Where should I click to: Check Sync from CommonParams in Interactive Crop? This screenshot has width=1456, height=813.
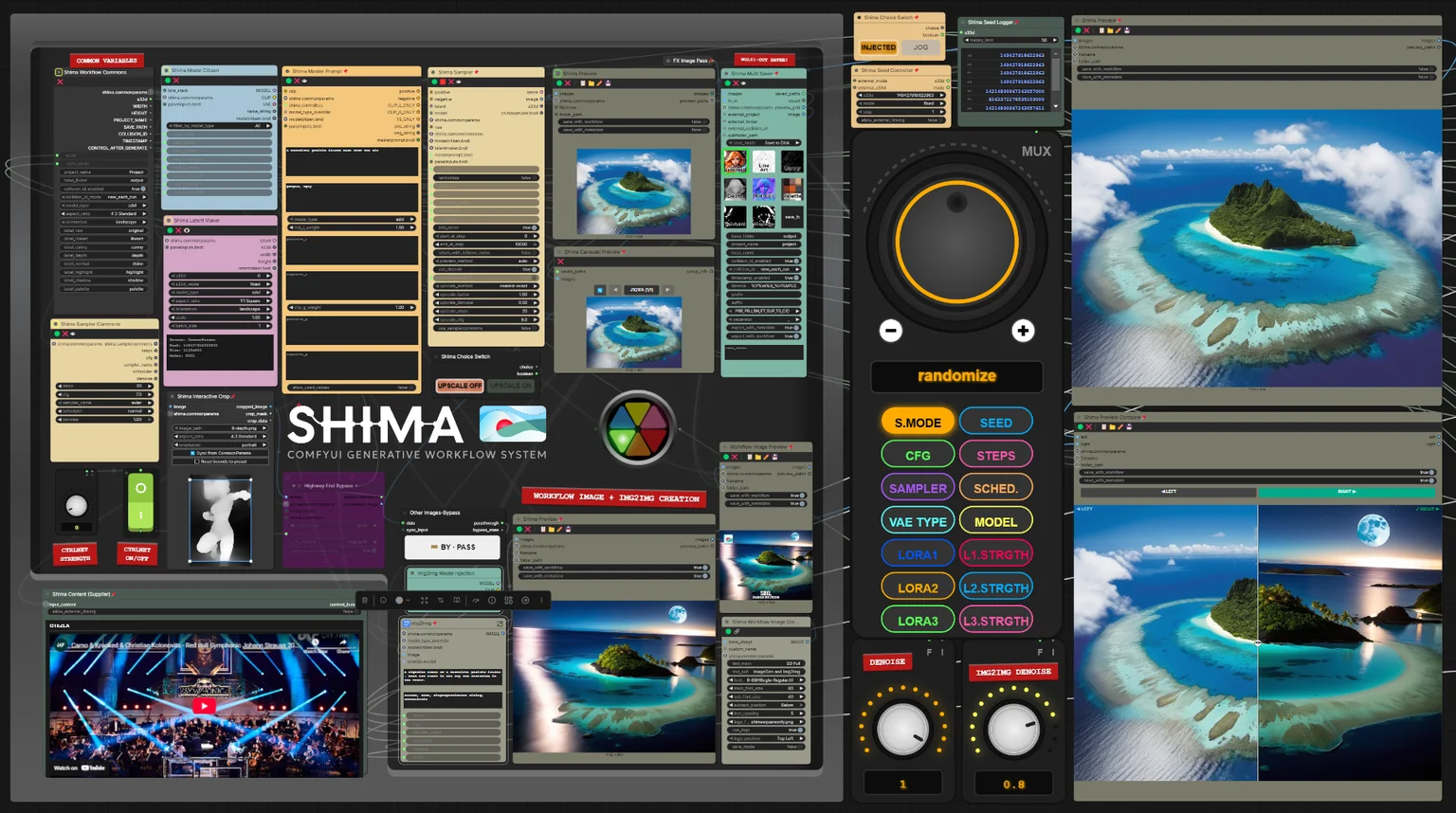pos(222,453)
